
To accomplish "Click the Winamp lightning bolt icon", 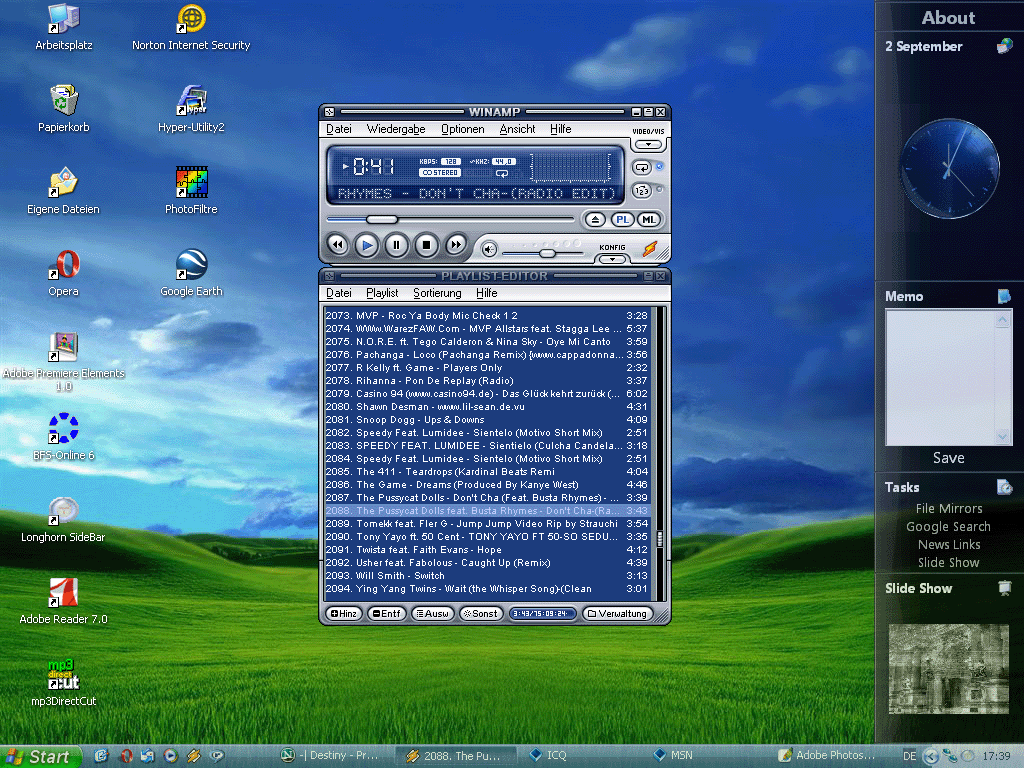I will click(x=650, y=249).
